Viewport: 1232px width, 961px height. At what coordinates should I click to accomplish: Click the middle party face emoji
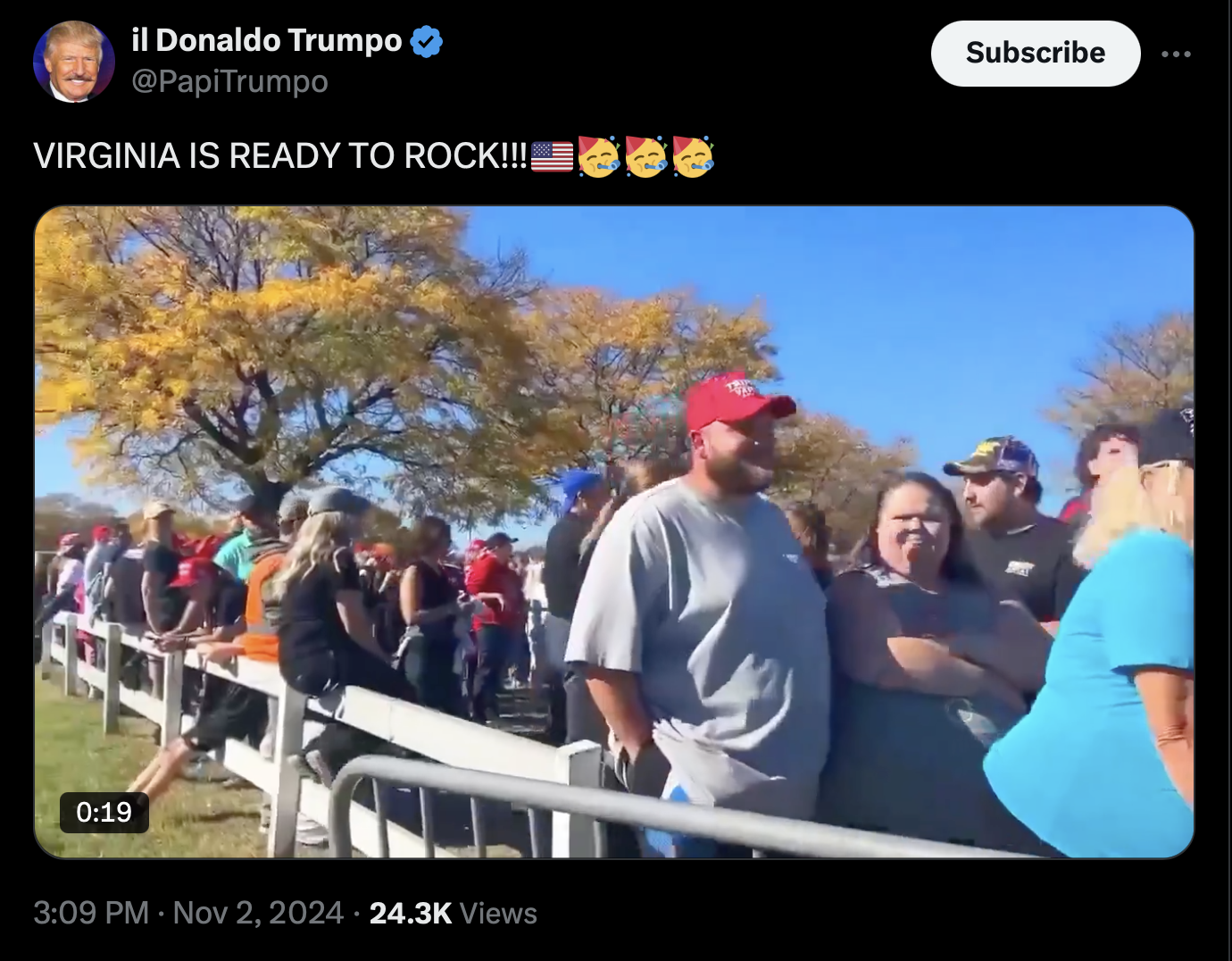click(645, 156)
